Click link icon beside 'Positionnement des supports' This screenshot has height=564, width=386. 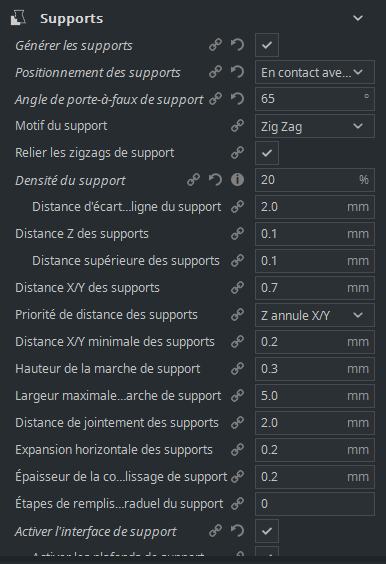pyautogui.click(x=215, y=72)
